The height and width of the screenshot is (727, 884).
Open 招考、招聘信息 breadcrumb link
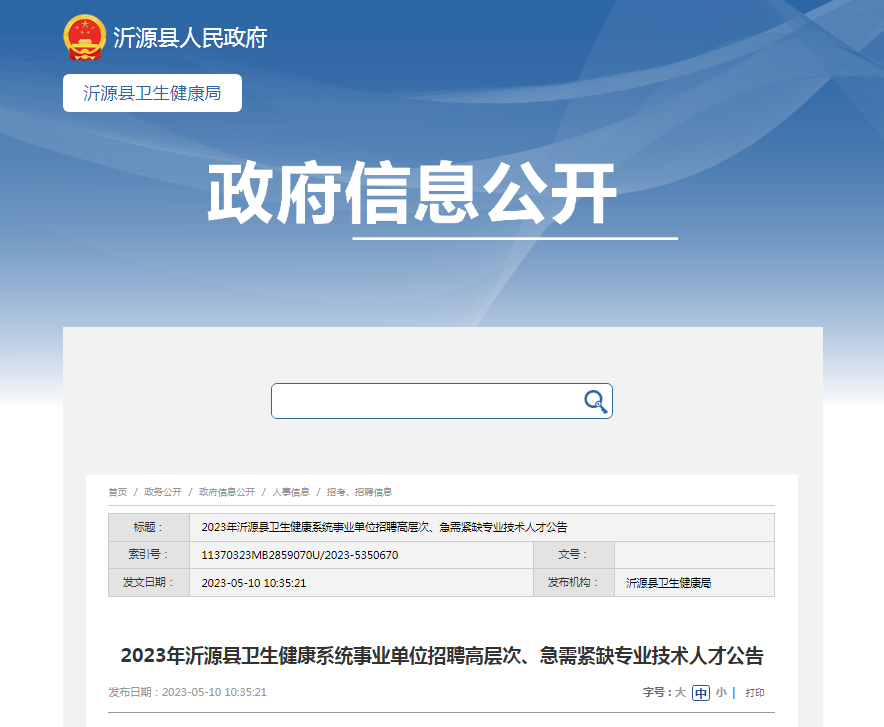(x=359, y=492)
